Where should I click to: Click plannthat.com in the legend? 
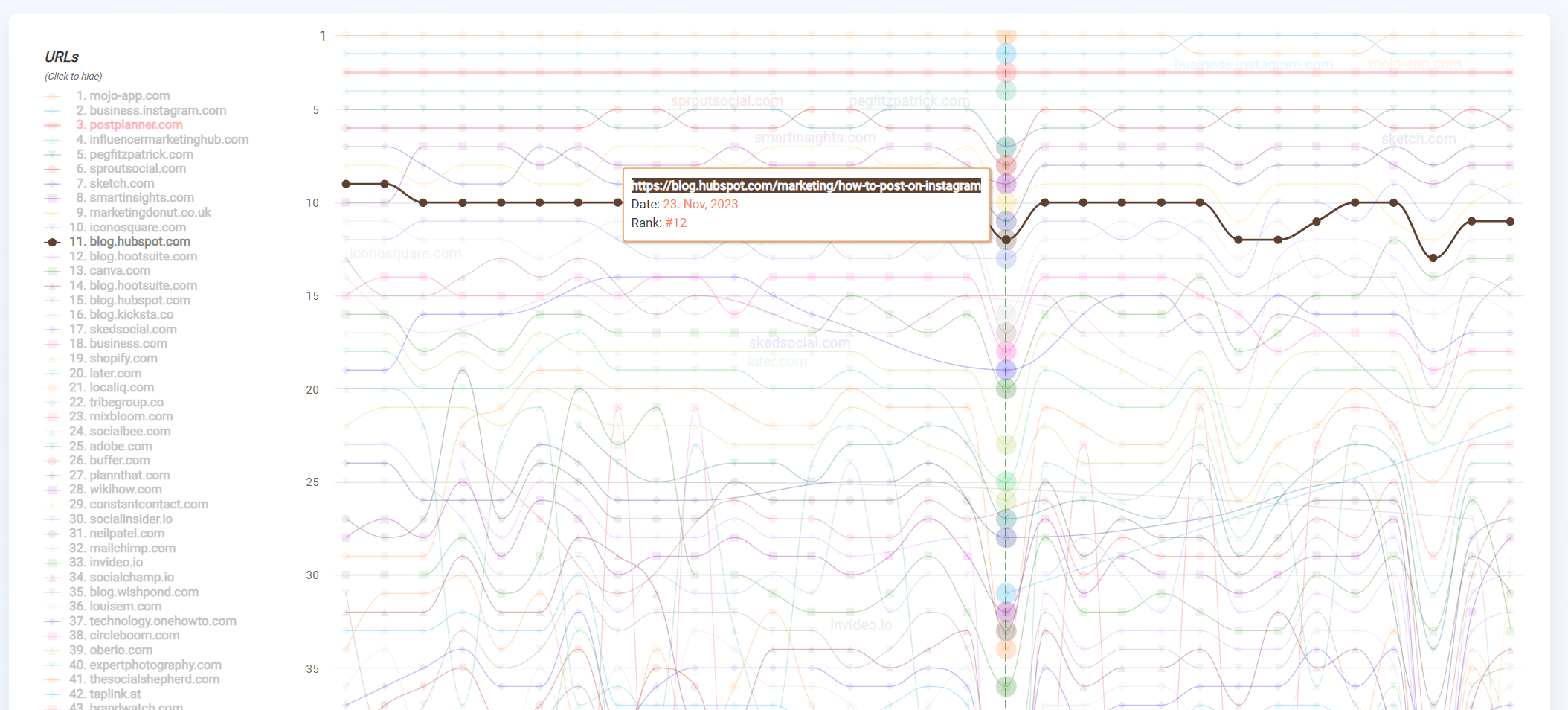pyautogui.click(x=107, y=475)
